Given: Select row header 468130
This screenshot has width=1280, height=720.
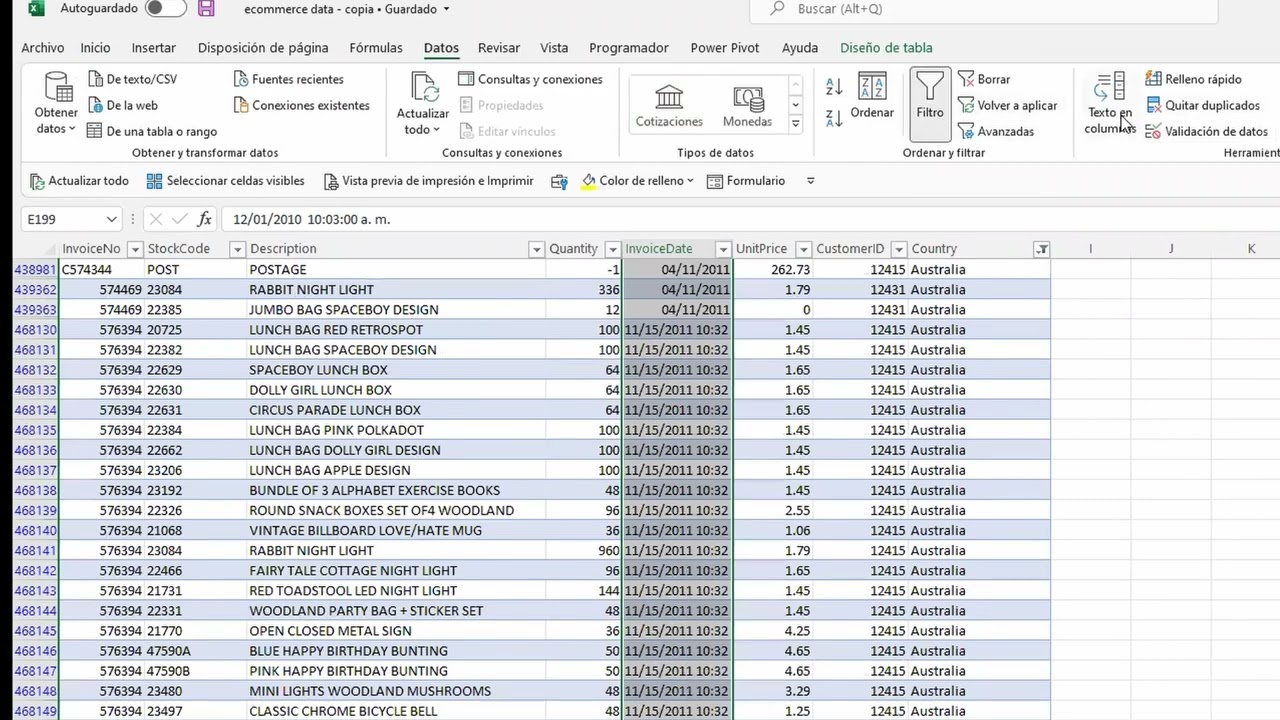Looking at the screenshot, I should click(35, 330).
